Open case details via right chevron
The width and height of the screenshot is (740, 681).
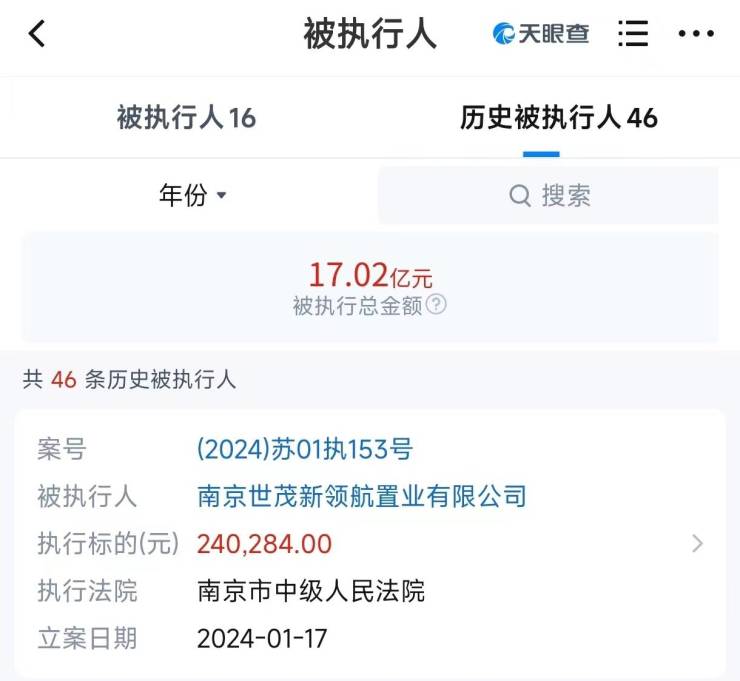[x=697, y=544]
